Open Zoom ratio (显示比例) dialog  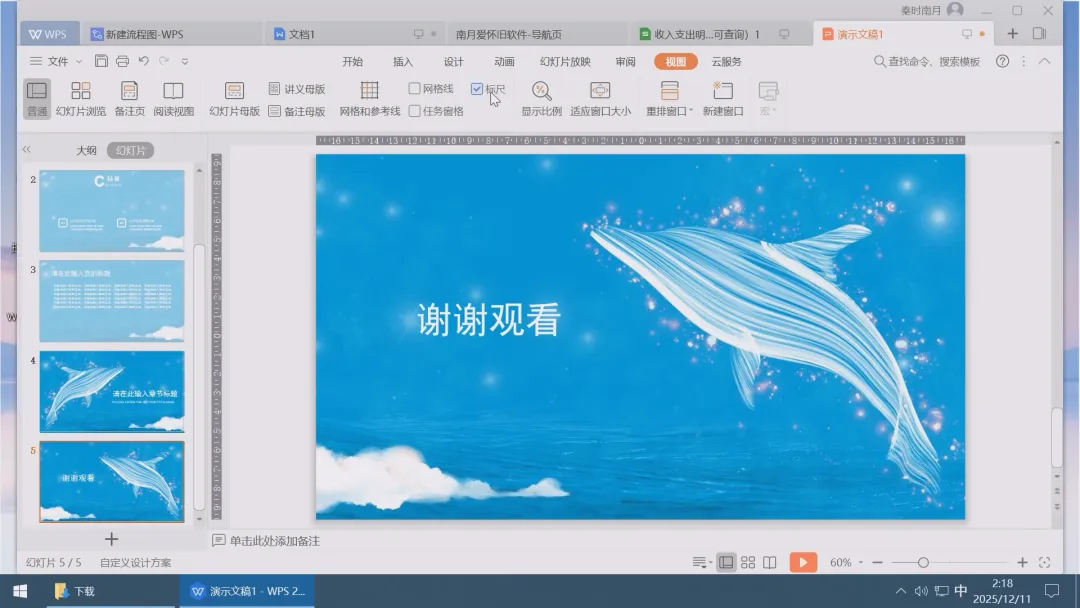coord(541,98)
